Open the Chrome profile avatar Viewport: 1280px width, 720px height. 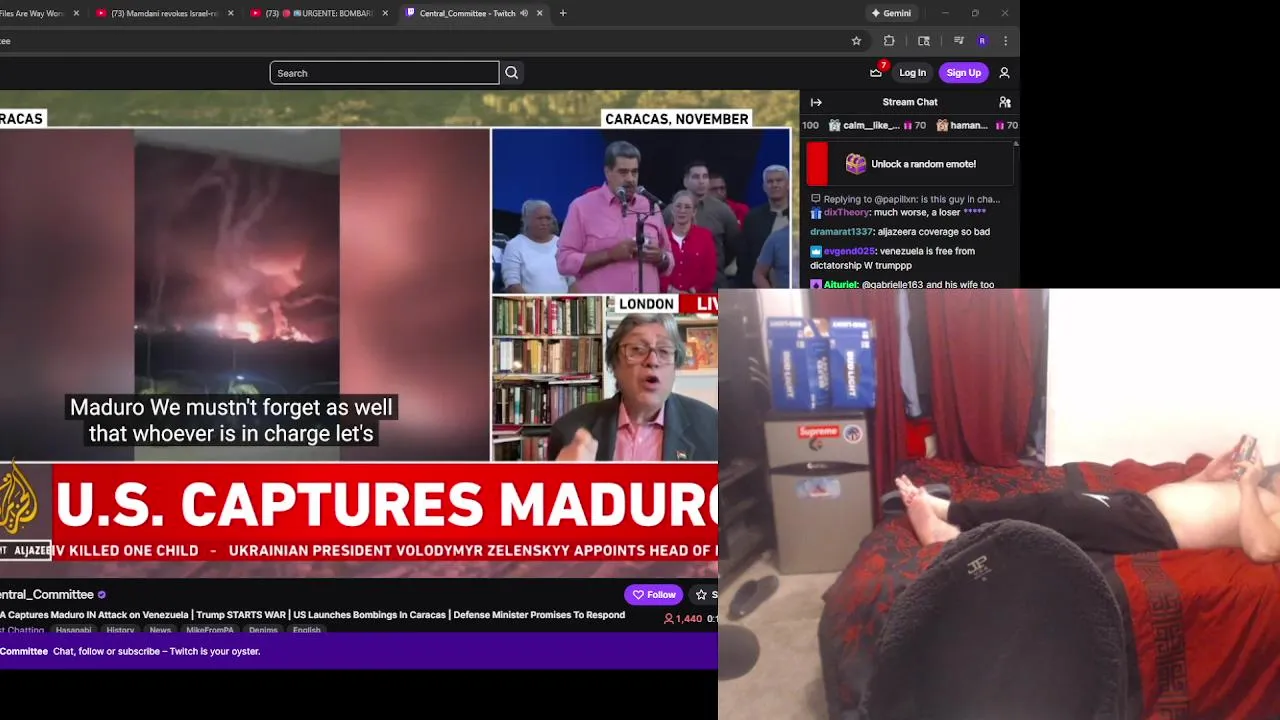click(982, 41)
